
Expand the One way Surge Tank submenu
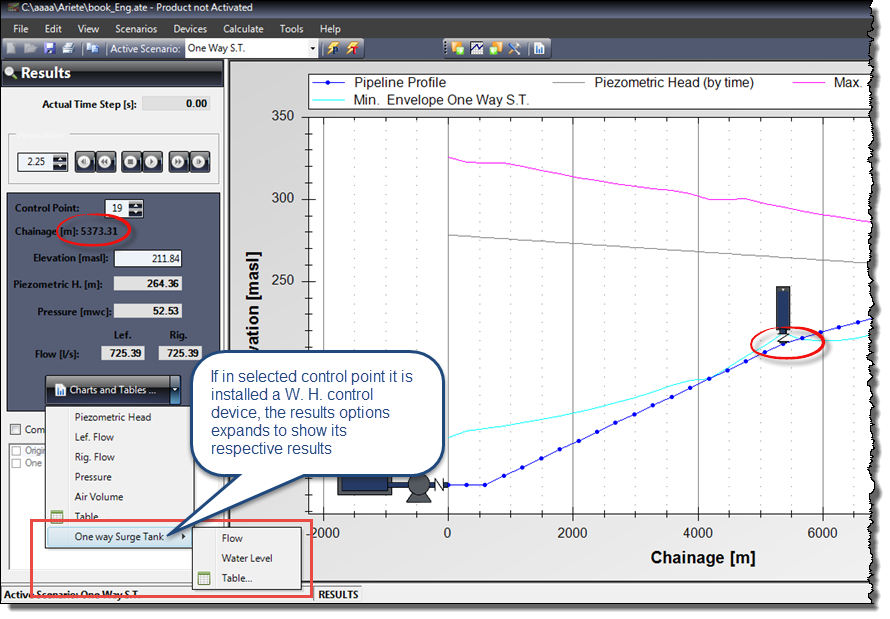[120, 537]
